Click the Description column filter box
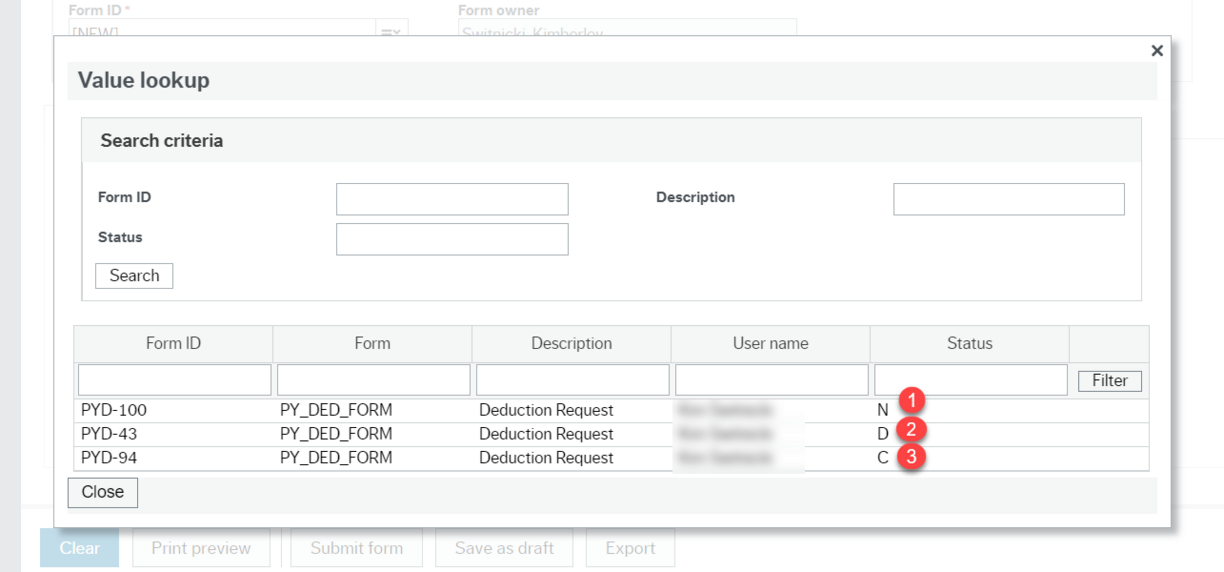1224x572 pixels. pos(572,380)
